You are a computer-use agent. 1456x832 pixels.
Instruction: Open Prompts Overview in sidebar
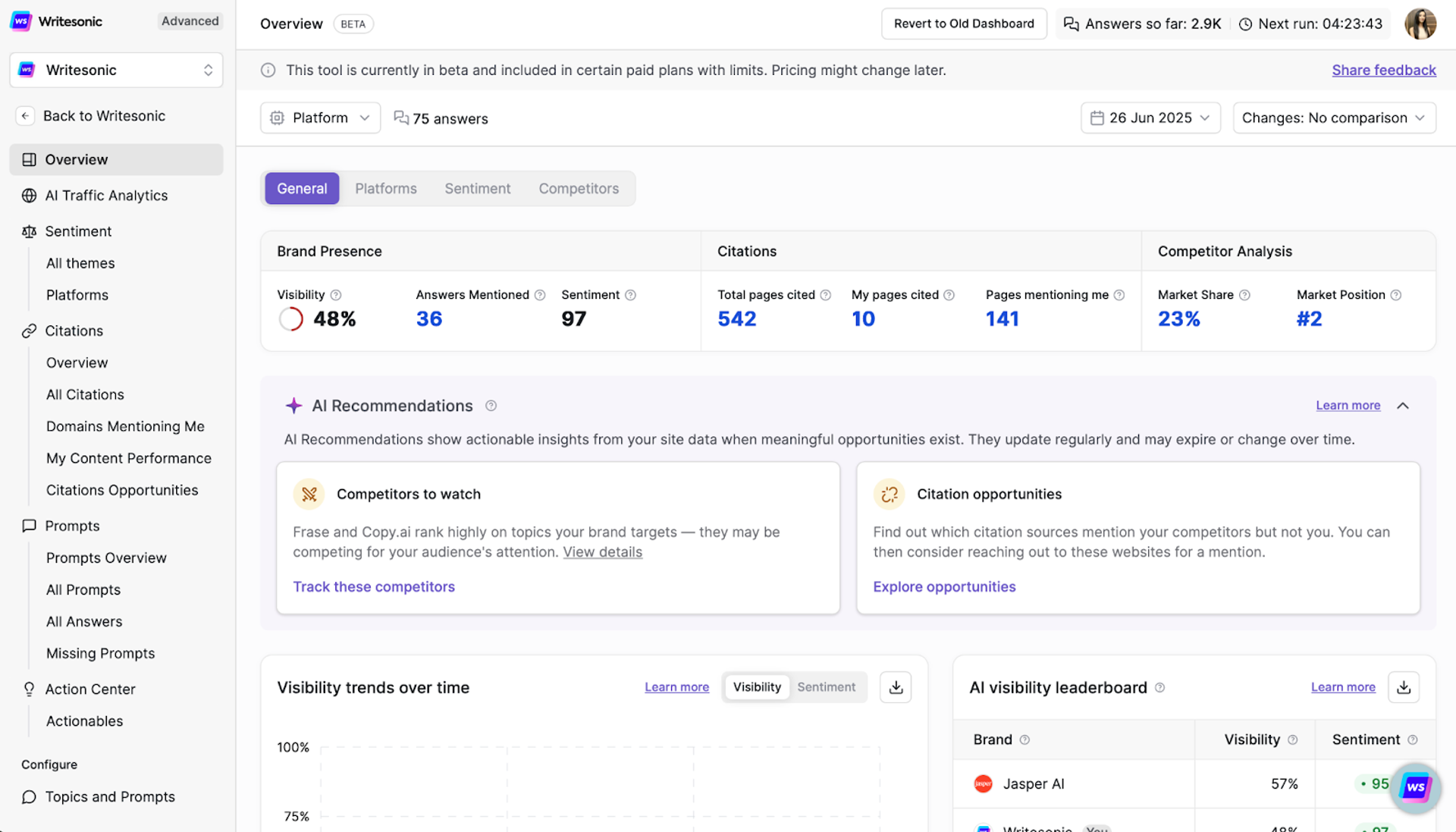click(106, 557)
